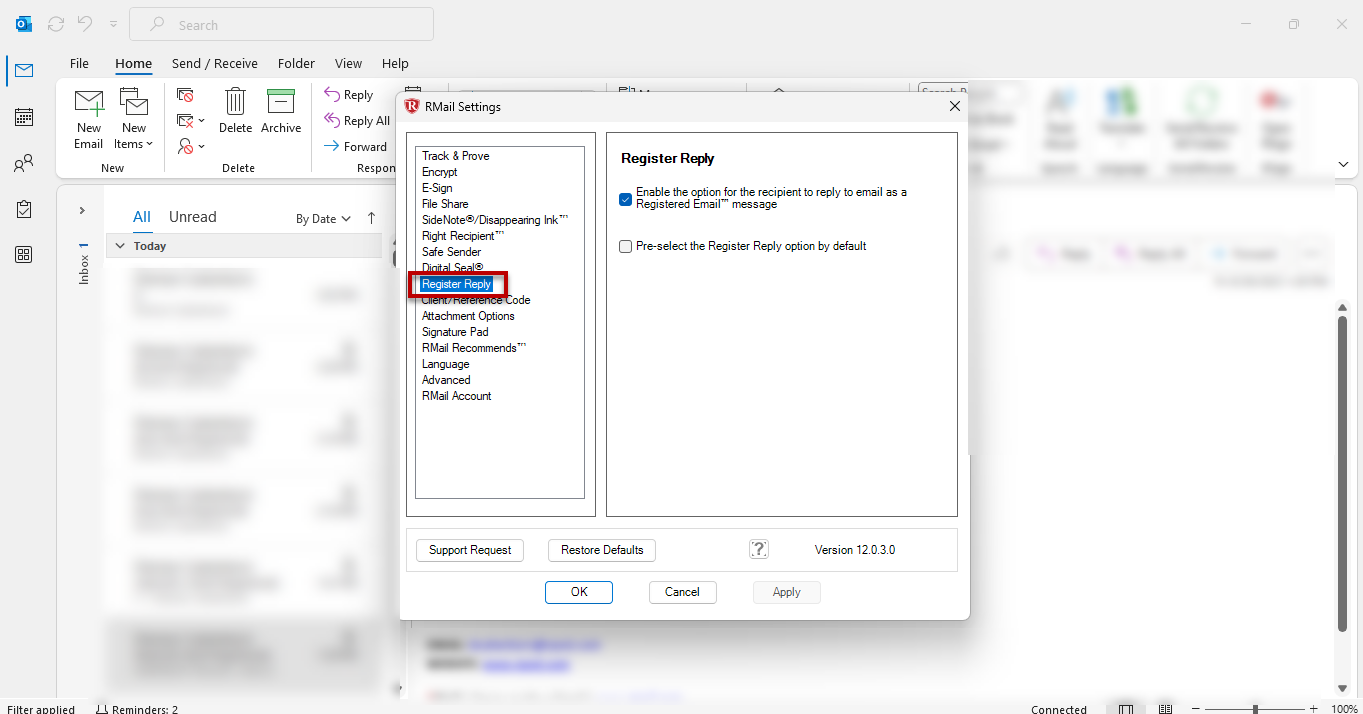
Task: Create a New Email from the ribbon
Action: click(x=89, y=118)
